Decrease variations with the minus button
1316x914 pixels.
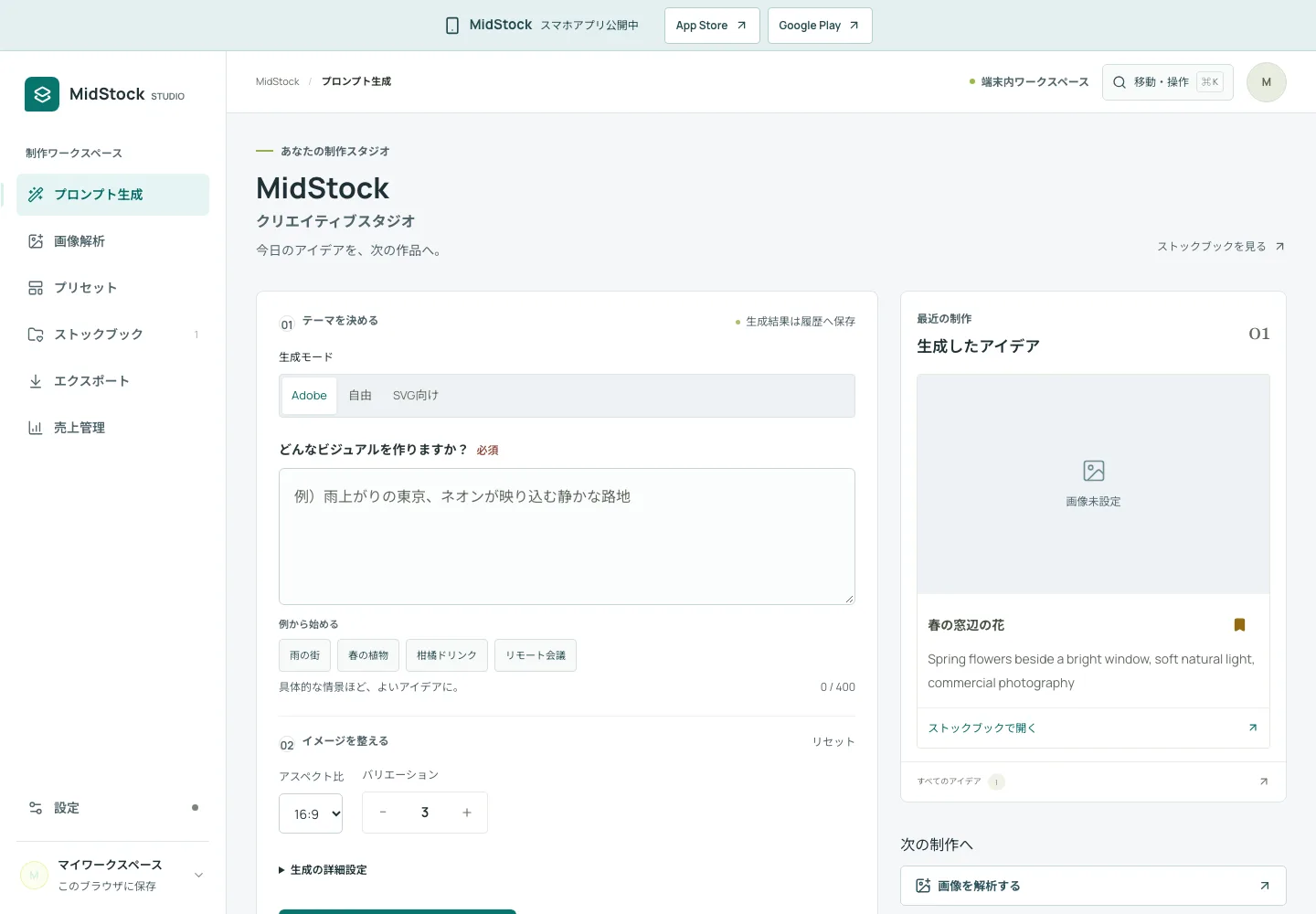(x=383, y=813)
